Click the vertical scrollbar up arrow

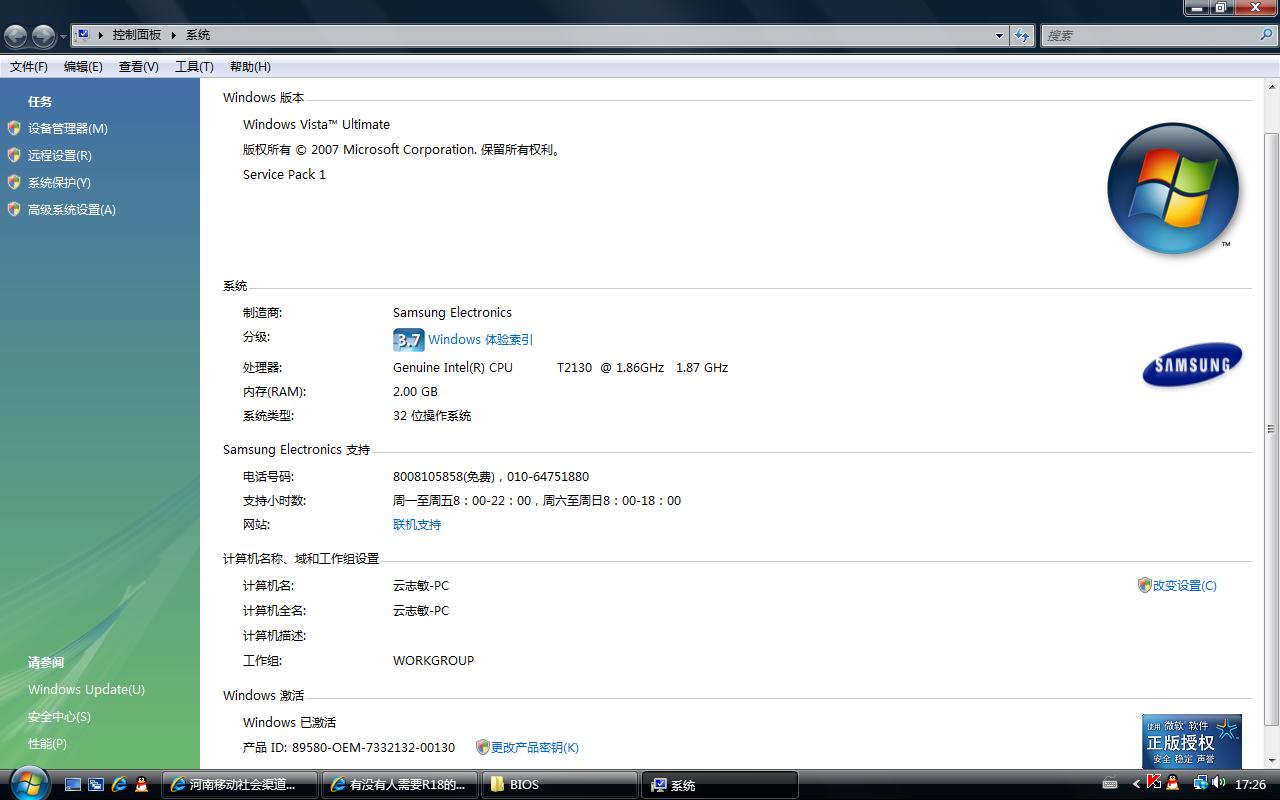1271,87
